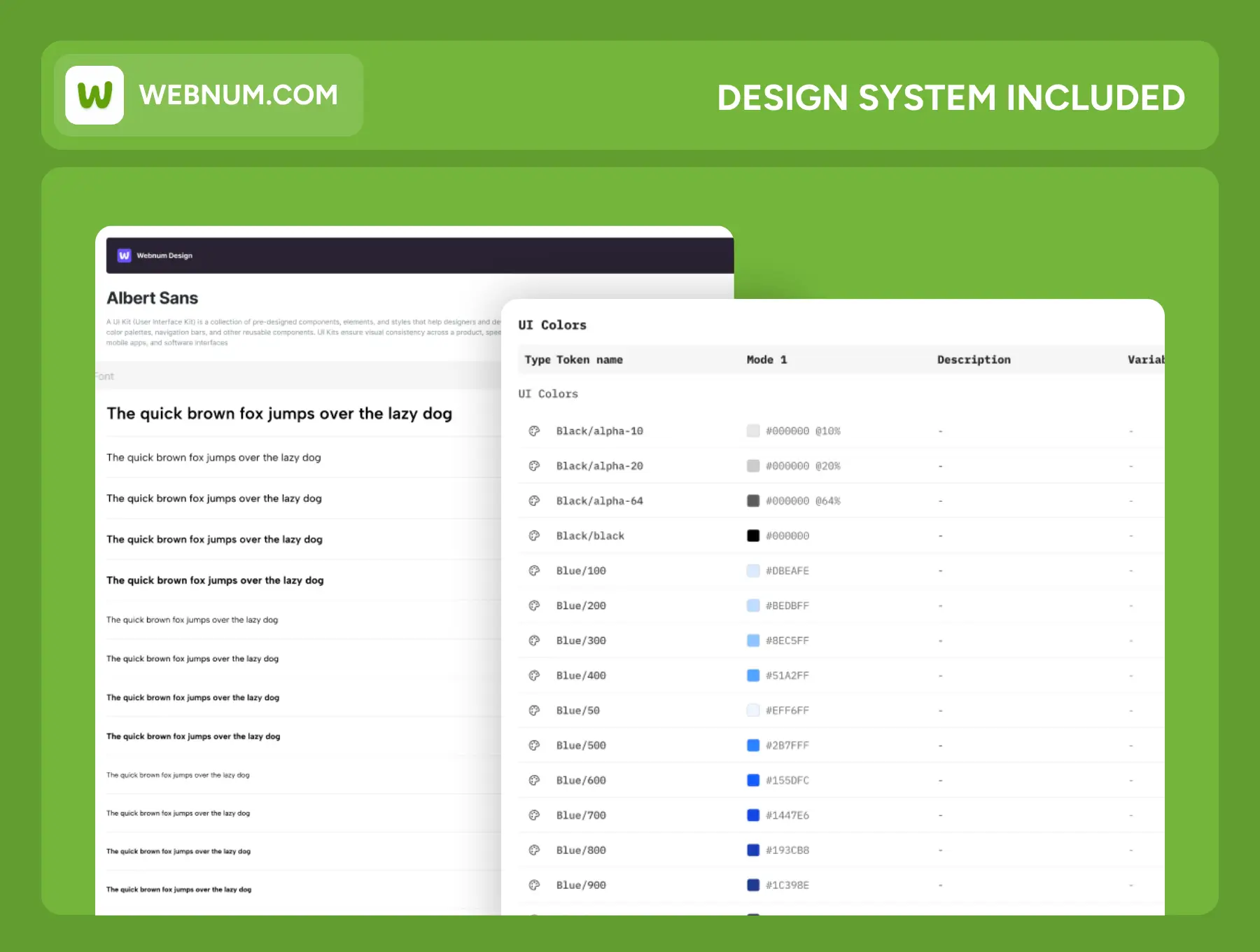Click the #51A2FF hex value
Screen dimensions: 1260x952
click(x=787, y=675)
